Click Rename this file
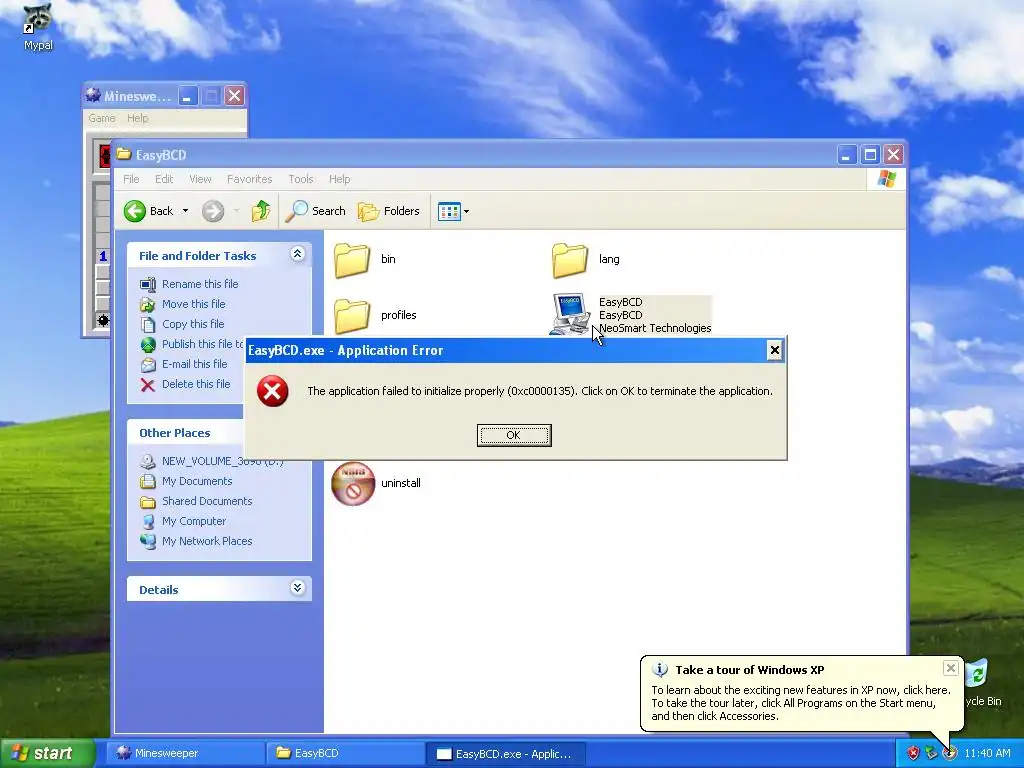 (200, 284)
